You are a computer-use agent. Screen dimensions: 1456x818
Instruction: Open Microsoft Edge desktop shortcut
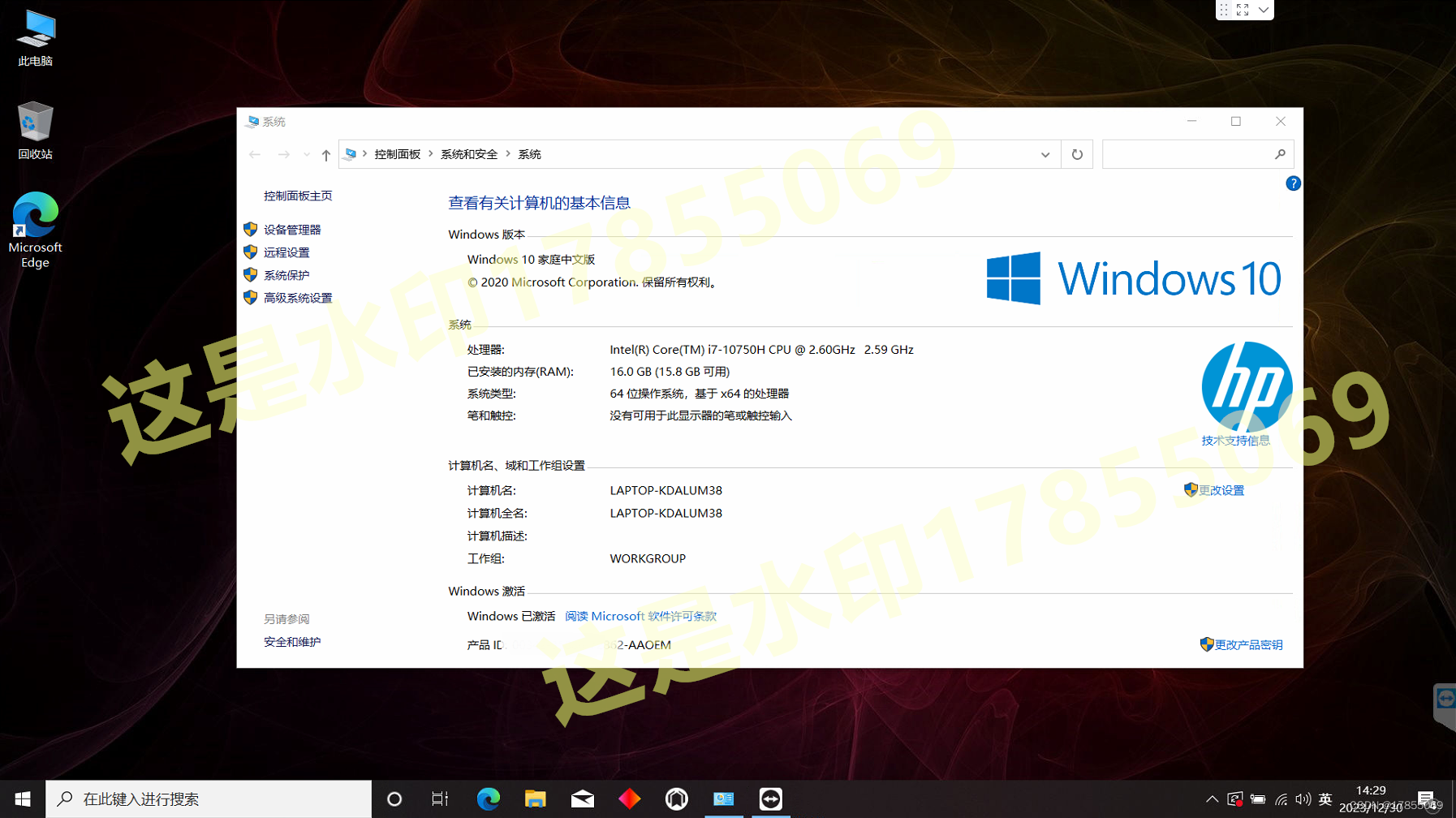tap(35, 230)
